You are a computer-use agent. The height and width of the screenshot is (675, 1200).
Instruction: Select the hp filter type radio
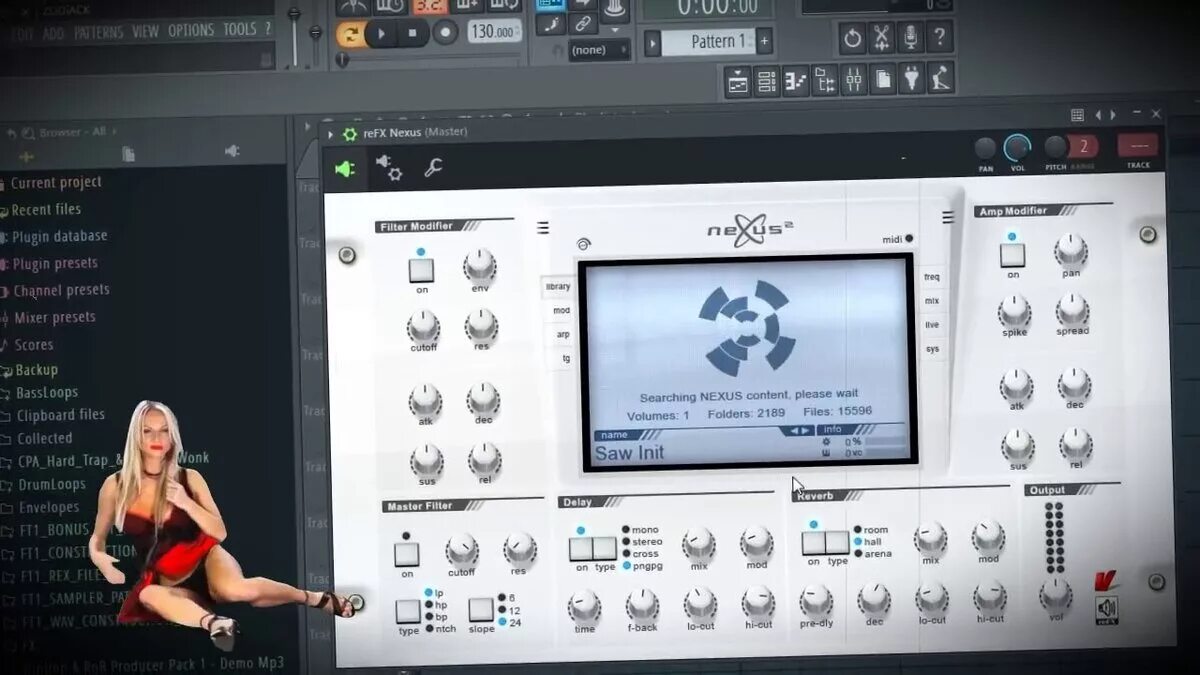(x=428, y=604)
